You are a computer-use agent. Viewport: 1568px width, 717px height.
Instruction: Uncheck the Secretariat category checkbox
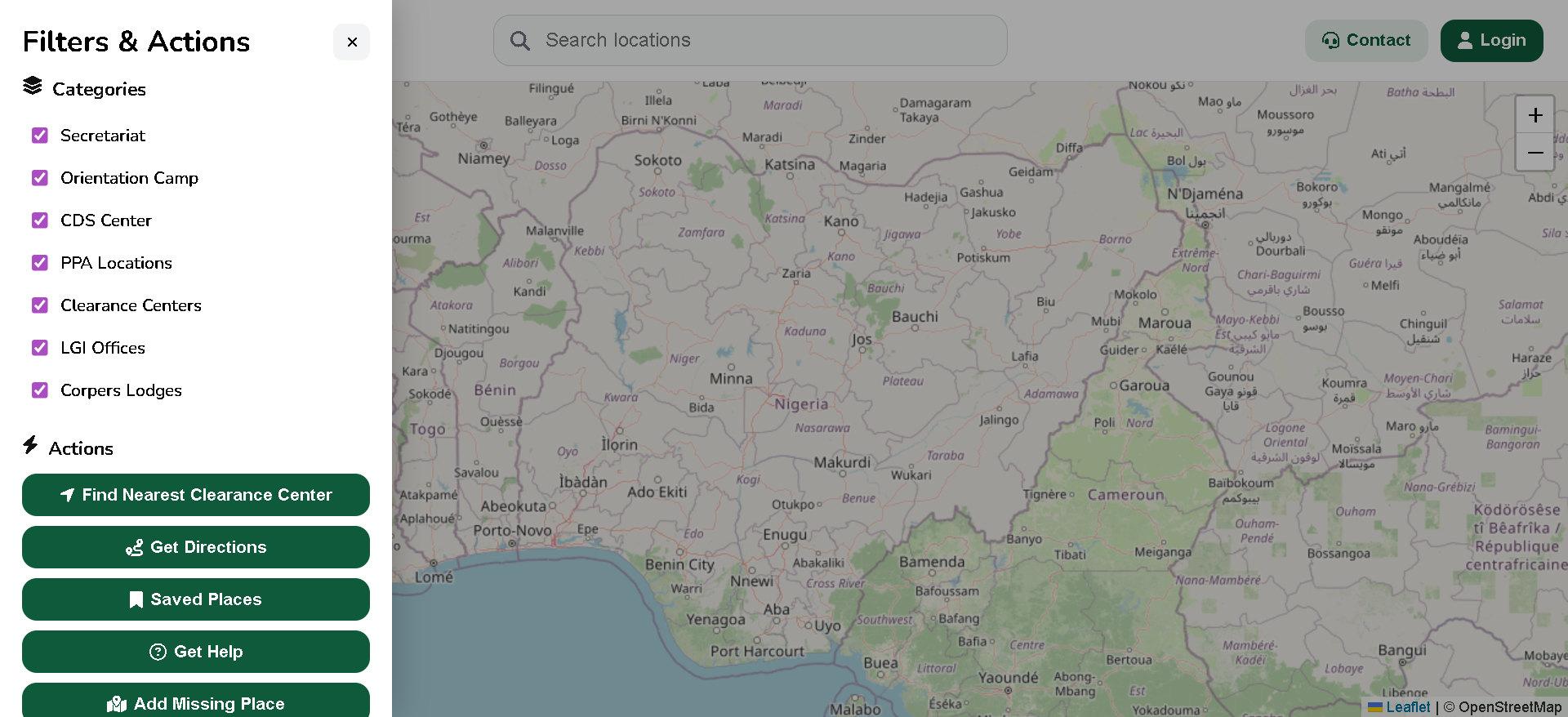[x=40, y=136]
